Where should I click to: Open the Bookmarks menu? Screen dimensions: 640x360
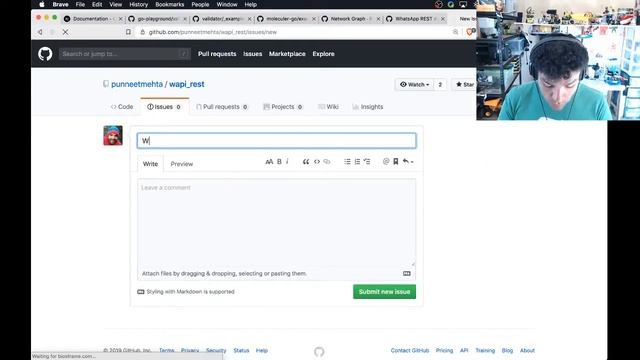click(169, 4)
